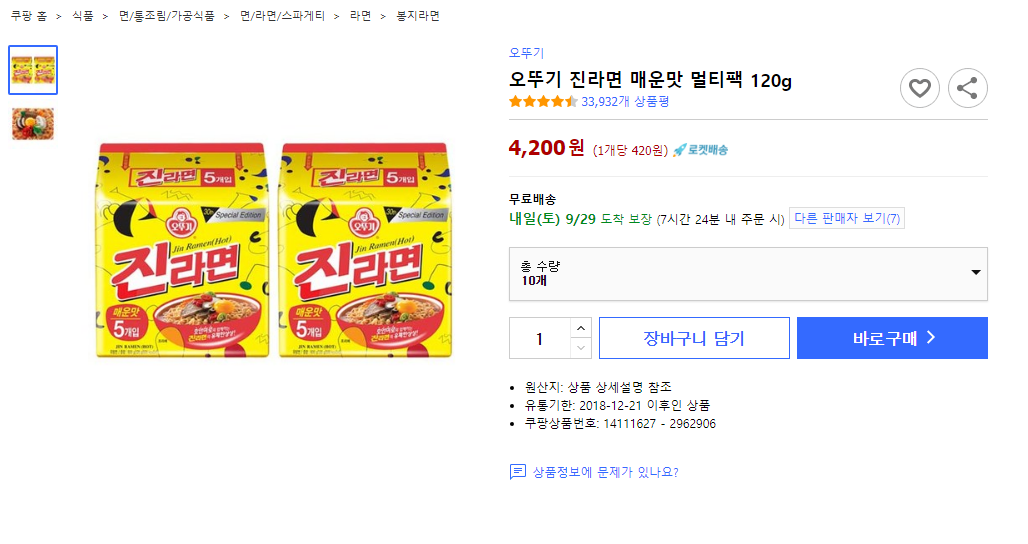Click the share icon button
Viewport: 1028px width, 544px height.
pyautogui.click(x=967, y=88)
